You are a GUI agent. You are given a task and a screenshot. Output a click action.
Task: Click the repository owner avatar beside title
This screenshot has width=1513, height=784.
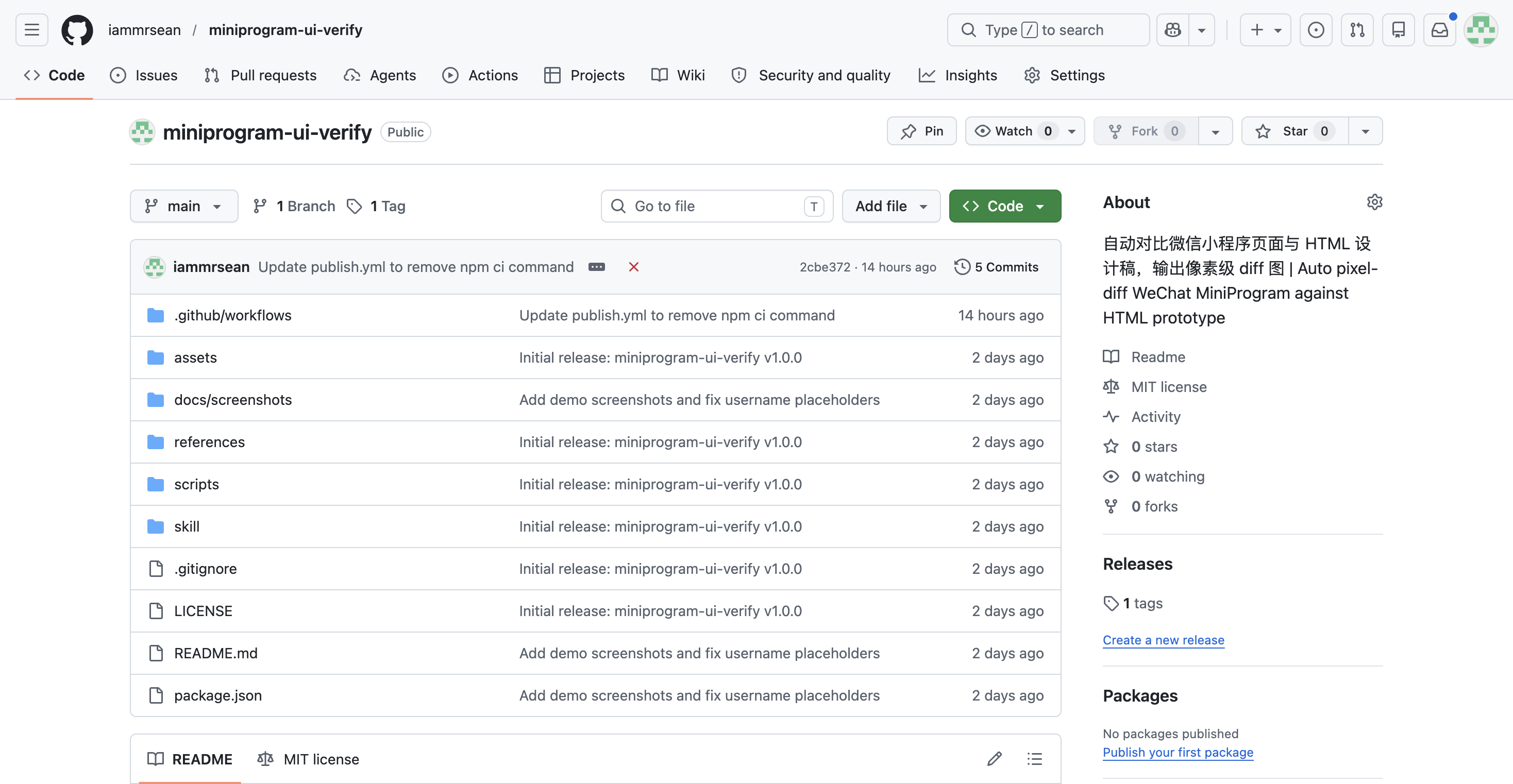point(142,131)
